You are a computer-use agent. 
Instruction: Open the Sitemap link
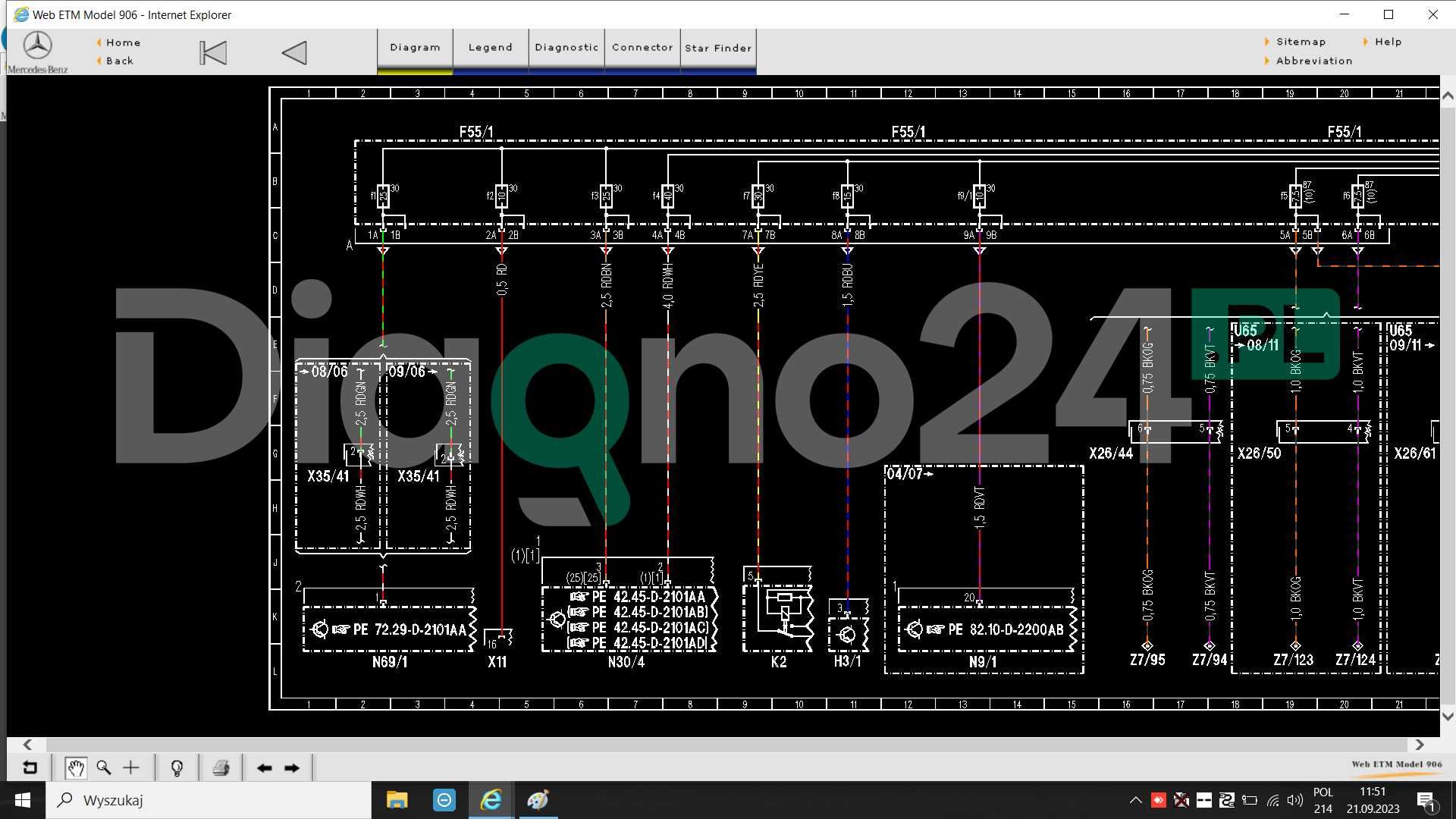click(x=1301, y=42)
